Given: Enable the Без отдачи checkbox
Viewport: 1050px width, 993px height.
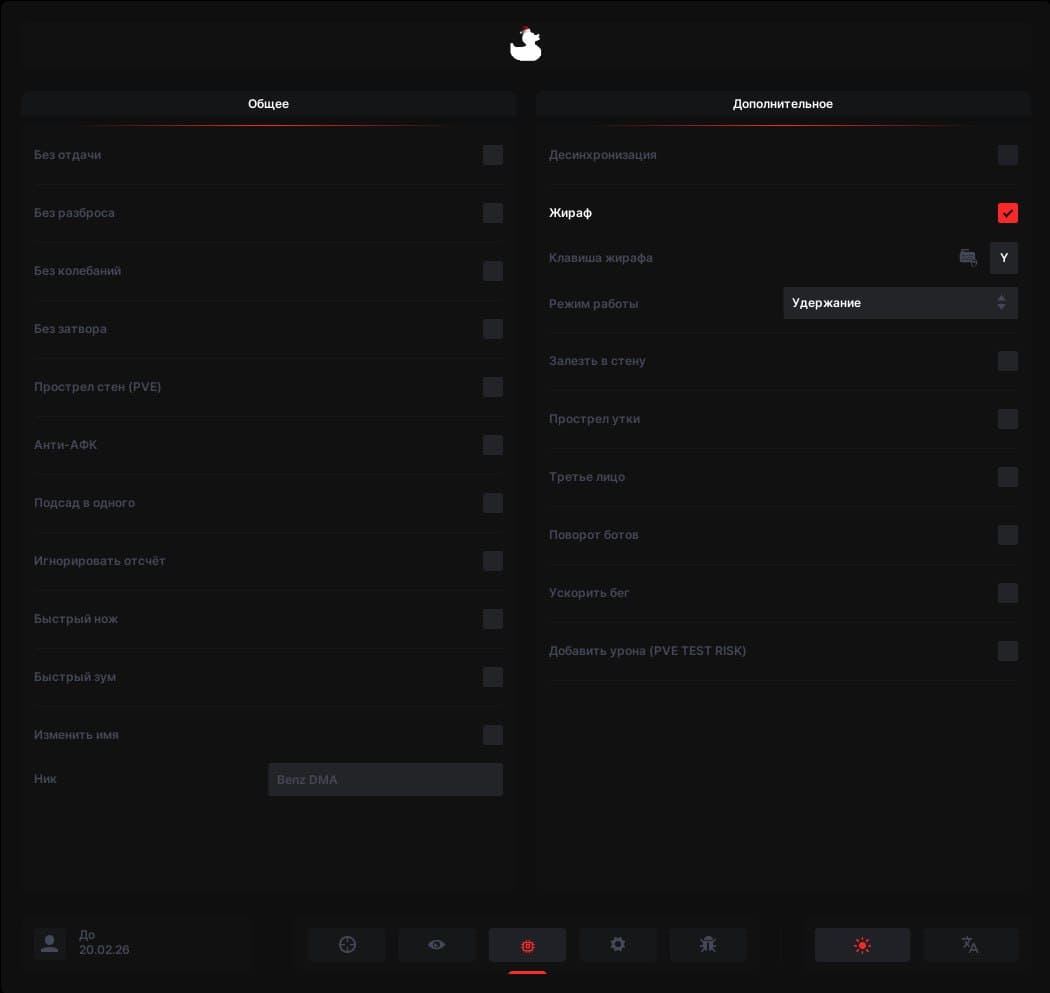Looking at the screenshot, I should 493,155.
